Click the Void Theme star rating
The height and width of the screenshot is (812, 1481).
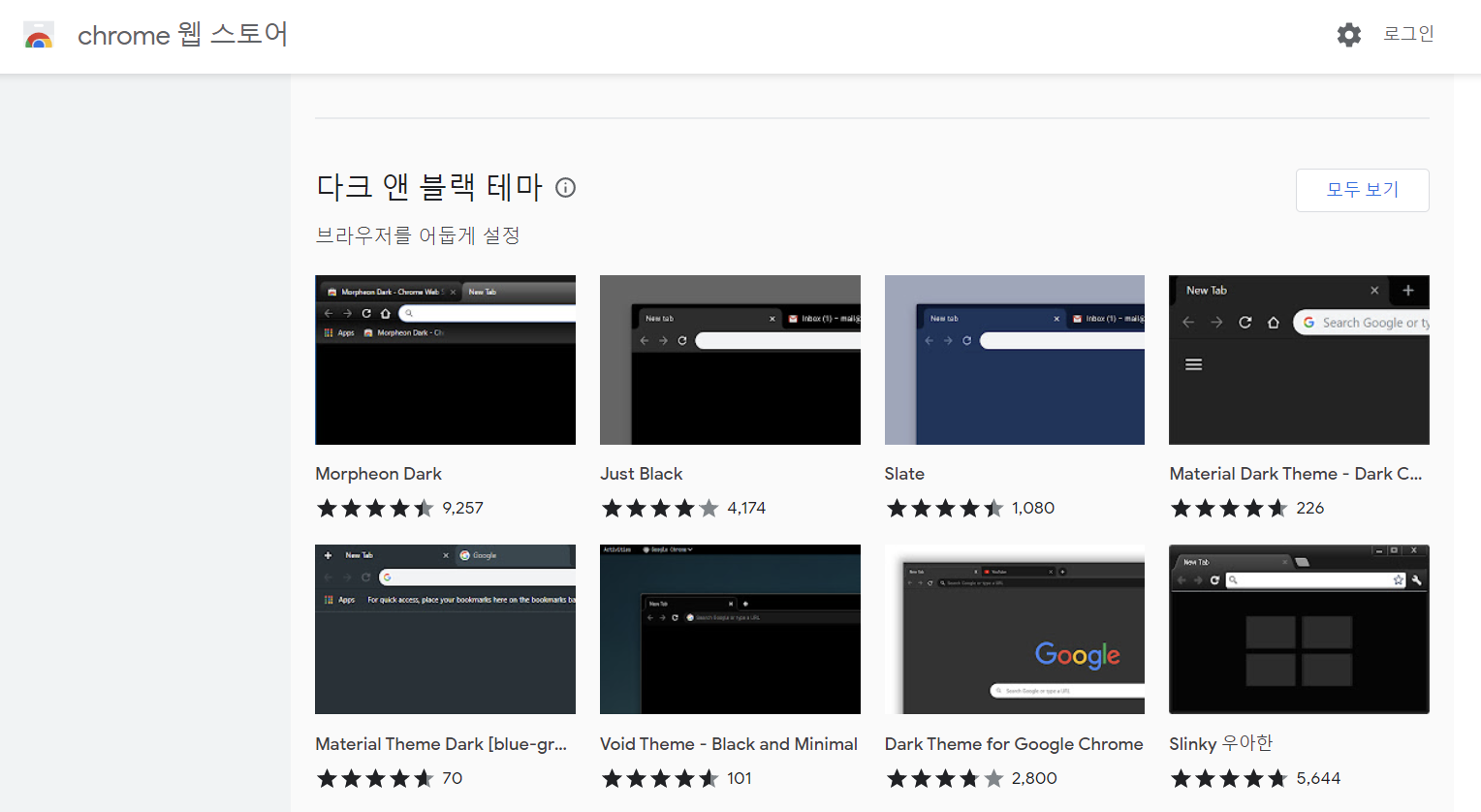pos(660,778)
